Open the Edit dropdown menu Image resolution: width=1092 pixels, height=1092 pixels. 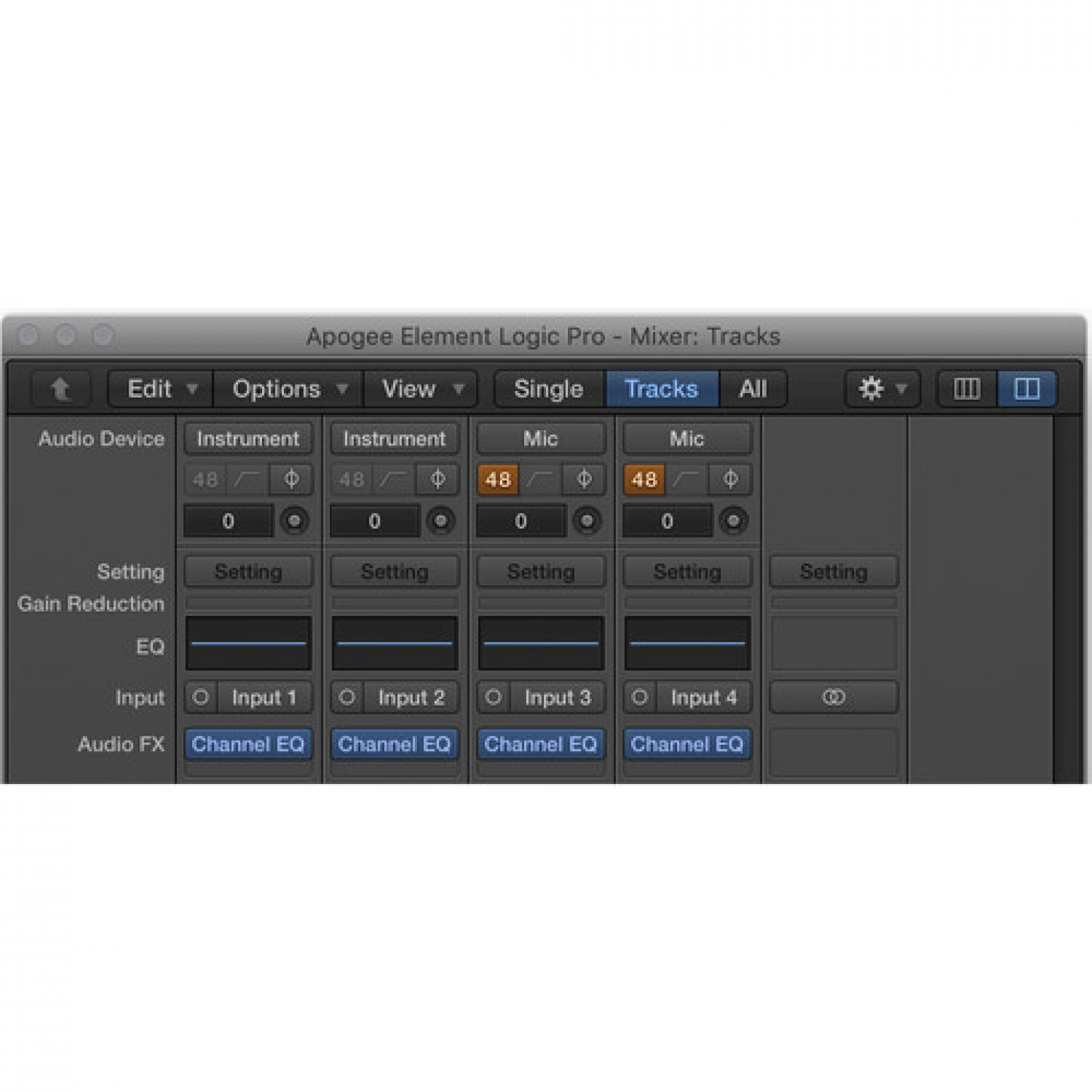[161, 389]
